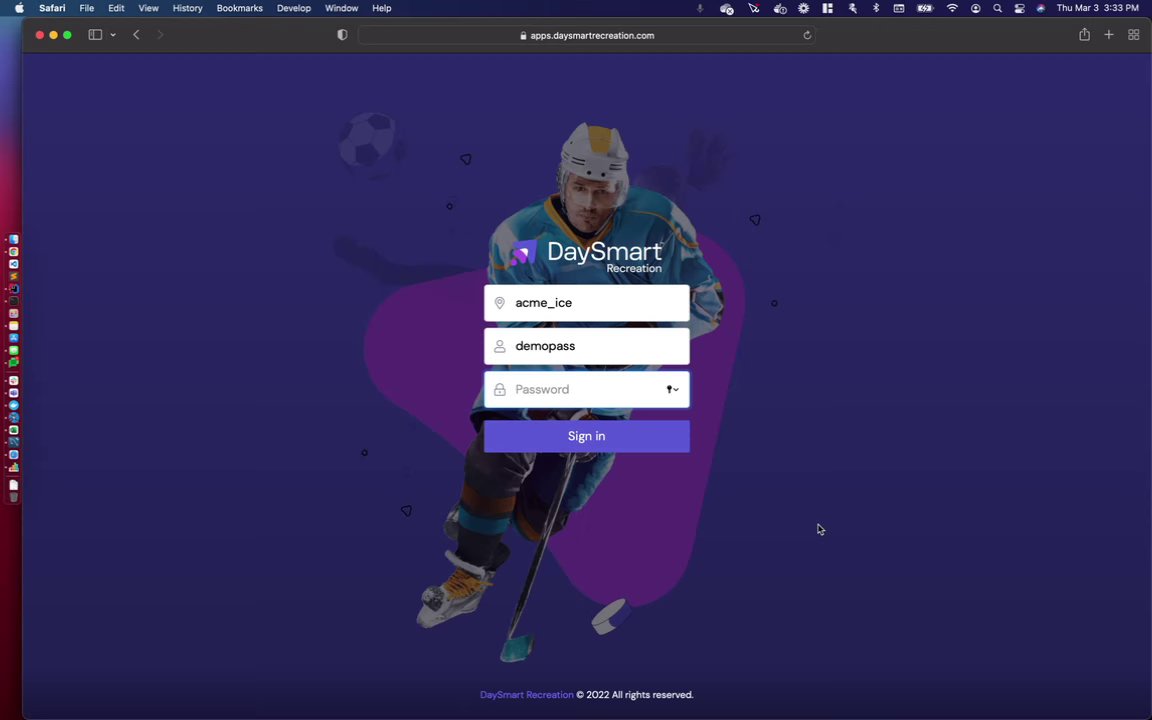The height and width of the screenshot is (720, 1152).
Task: Click the Wi-Fi status icon
Action: 952,8
